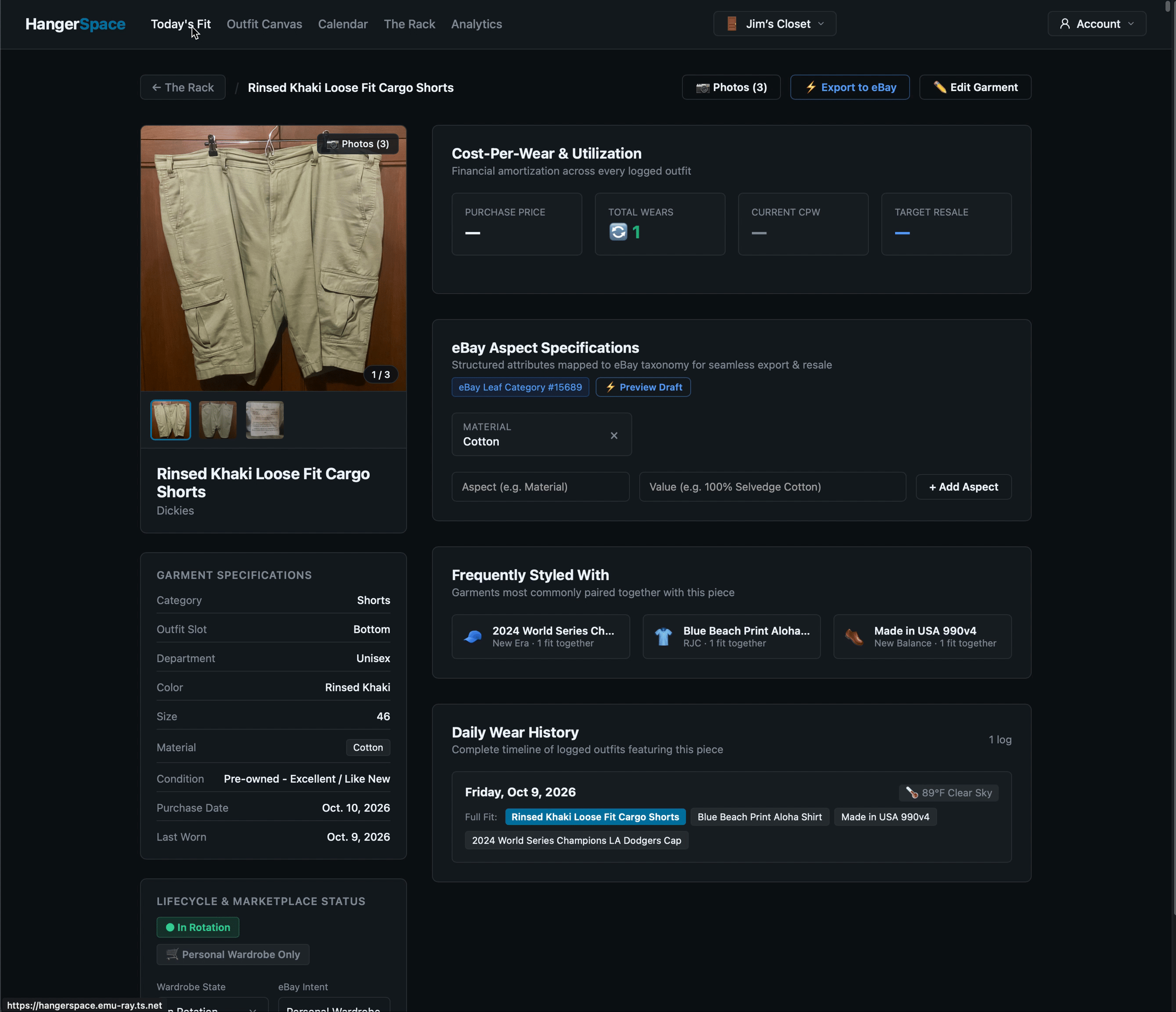Screen dimensions: 1176x1012
Task: Open the Analytics tab
Action: 476,24
